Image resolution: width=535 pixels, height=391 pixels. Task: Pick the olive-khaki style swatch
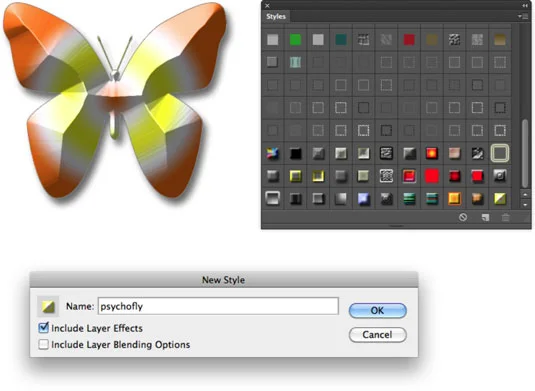[x=432, y=40]
